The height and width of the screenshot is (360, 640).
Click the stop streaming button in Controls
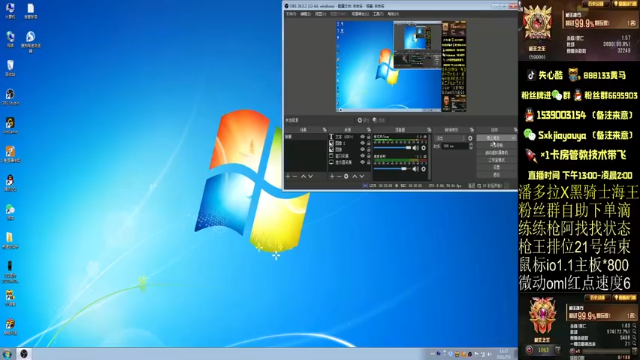[493, 138]
